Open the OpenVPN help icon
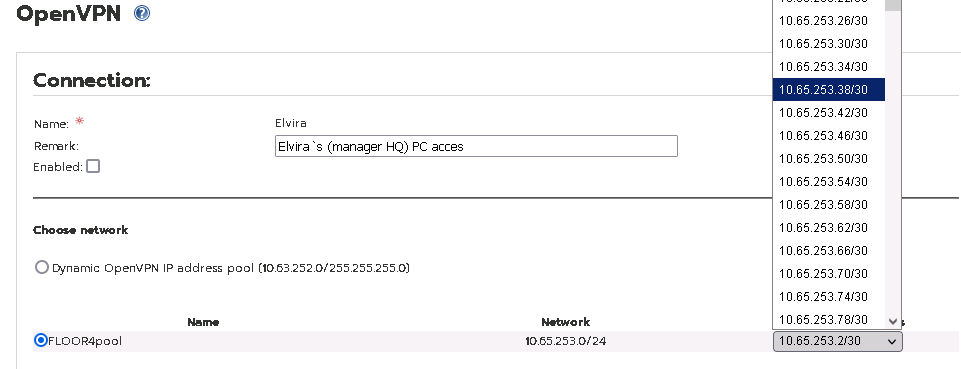Image resolution: width=961 pixels, height=369 pixels. 142,13
